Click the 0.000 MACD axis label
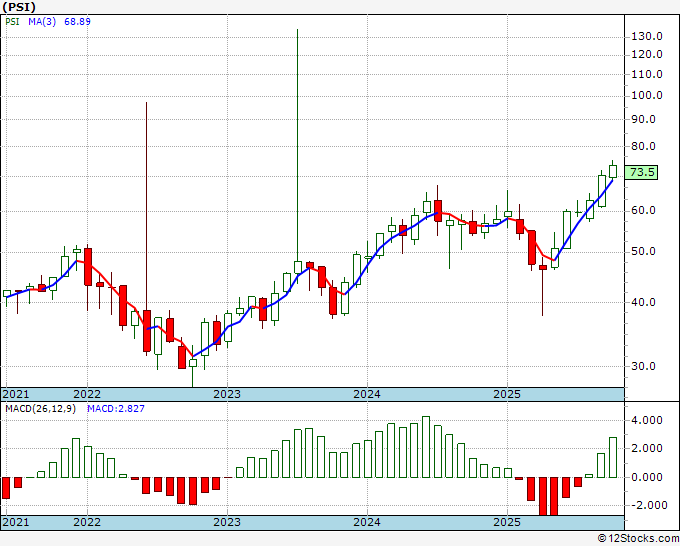The image size is (680, 546). point(647,477)
